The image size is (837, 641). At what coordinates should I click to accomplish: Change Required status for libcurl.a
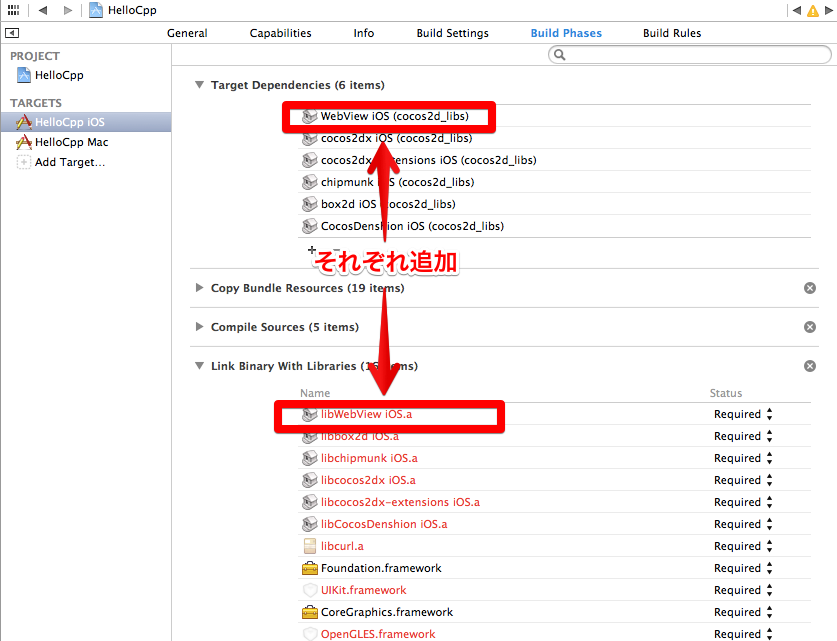743,546
